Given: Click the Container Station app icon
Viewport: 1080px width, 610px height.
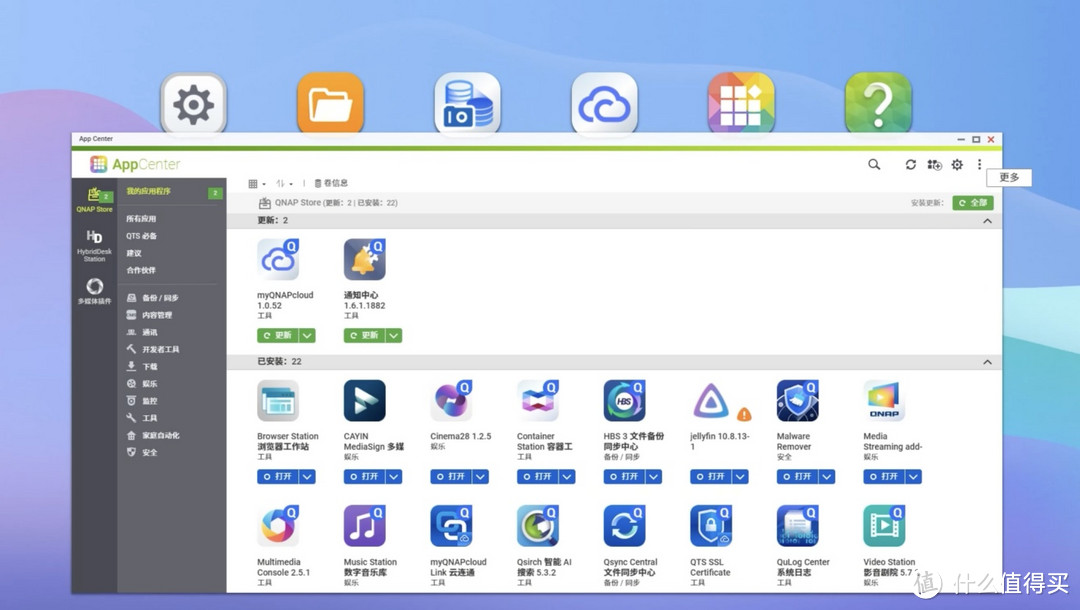Looking at the screenshot, I should pos(538,401).
